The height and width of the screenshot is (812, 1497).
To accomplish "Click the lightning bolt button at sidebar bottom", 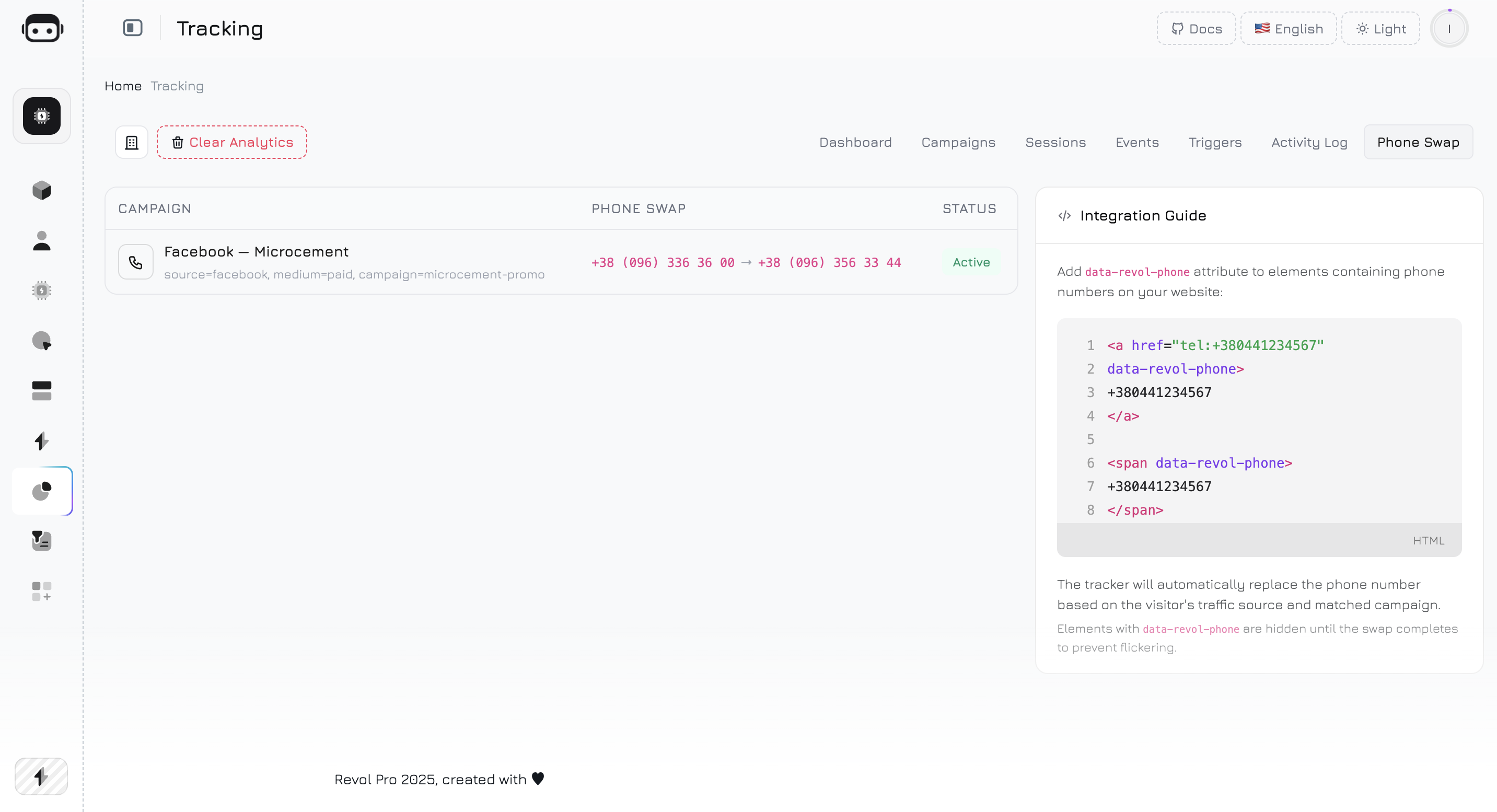I will tap(41, 776).
